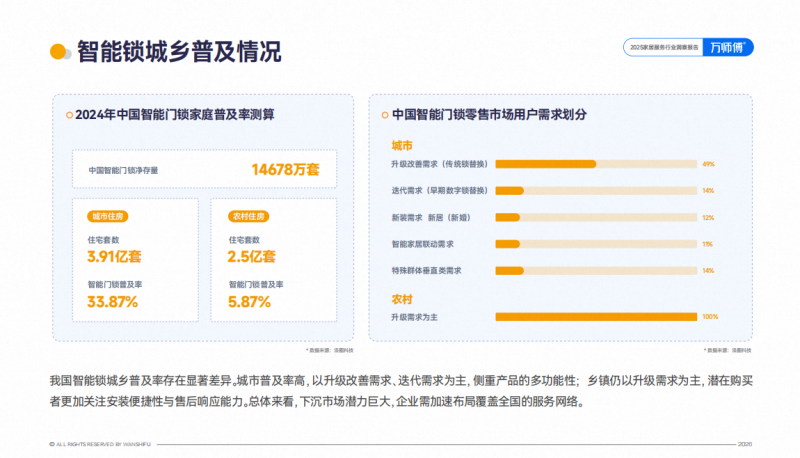Click the 农村 升级需求为主 100% bar
800x458 pixels.
click(x=596, y=317)
